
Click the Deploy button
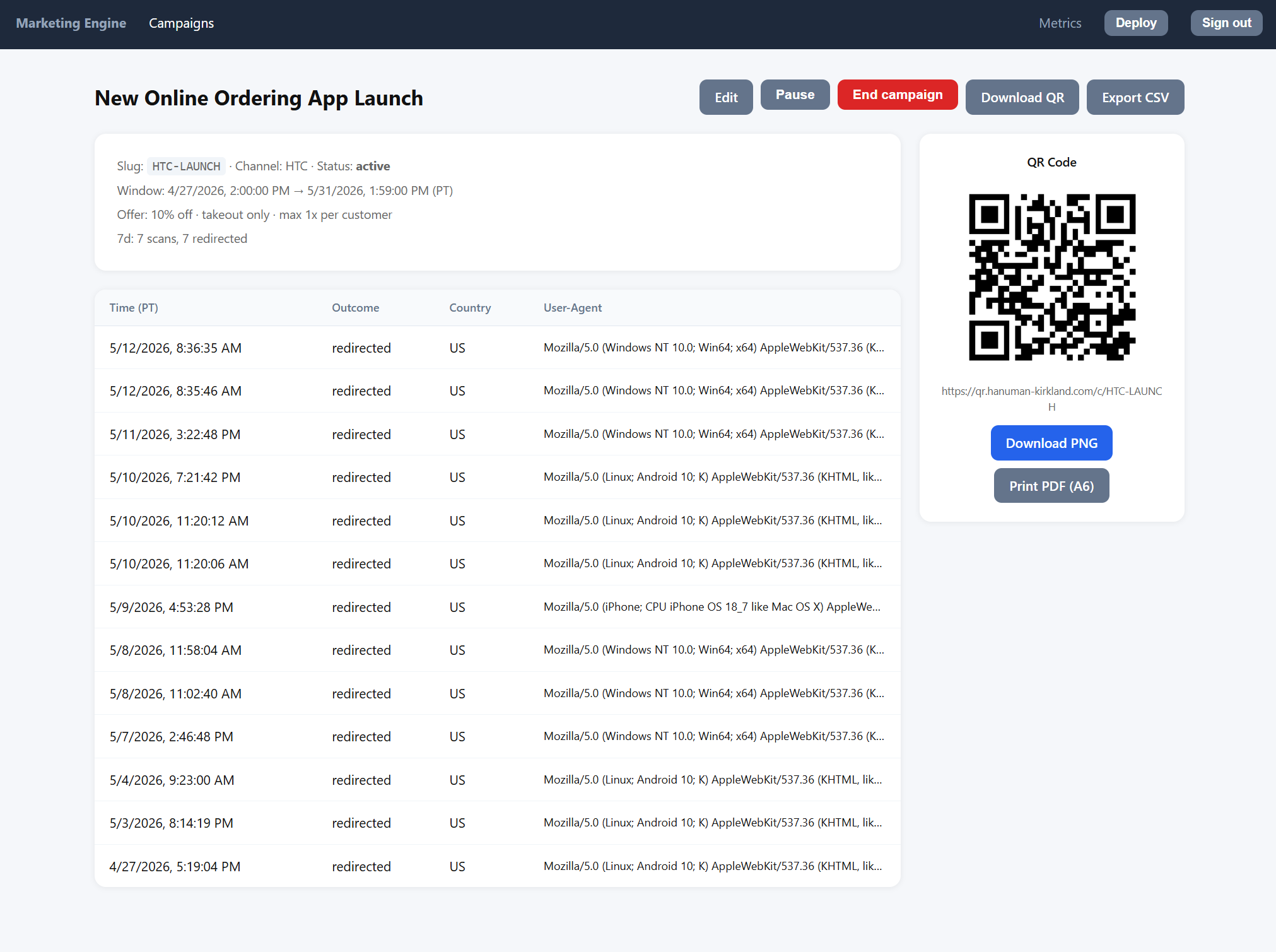[1135, 23]
